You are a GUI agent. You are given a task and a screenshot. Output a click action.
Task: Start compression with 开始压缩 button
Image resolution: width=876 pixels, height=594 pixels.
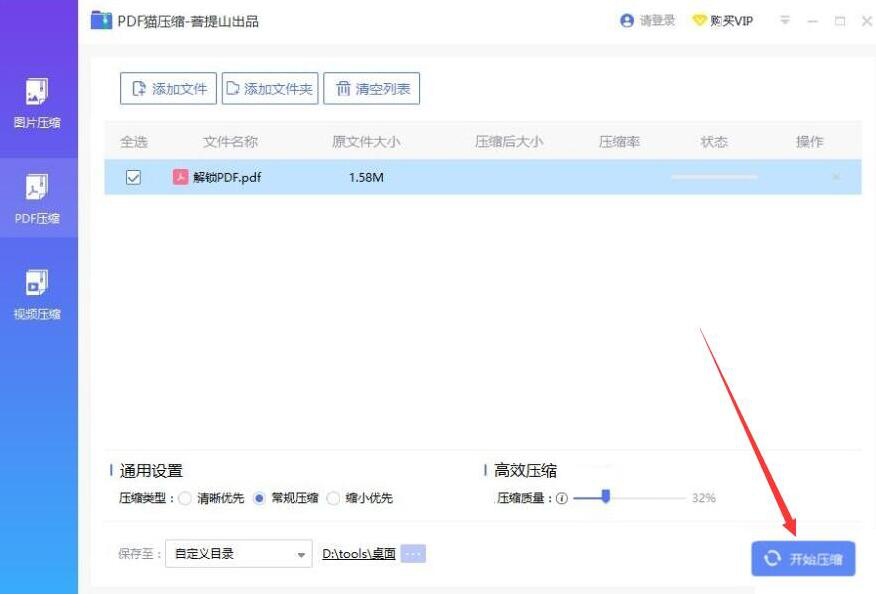click(x=803, y=559)
